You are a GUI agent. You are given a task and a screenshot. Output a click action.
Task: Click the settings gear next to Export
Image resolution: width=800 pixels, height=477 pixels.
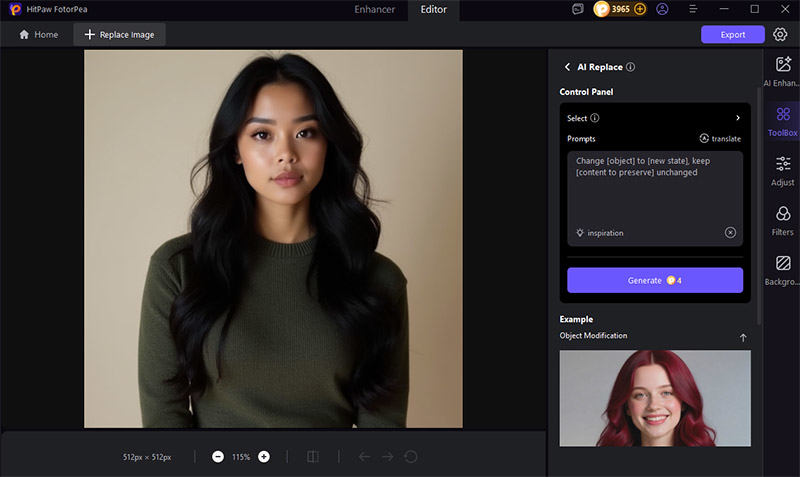780,35
